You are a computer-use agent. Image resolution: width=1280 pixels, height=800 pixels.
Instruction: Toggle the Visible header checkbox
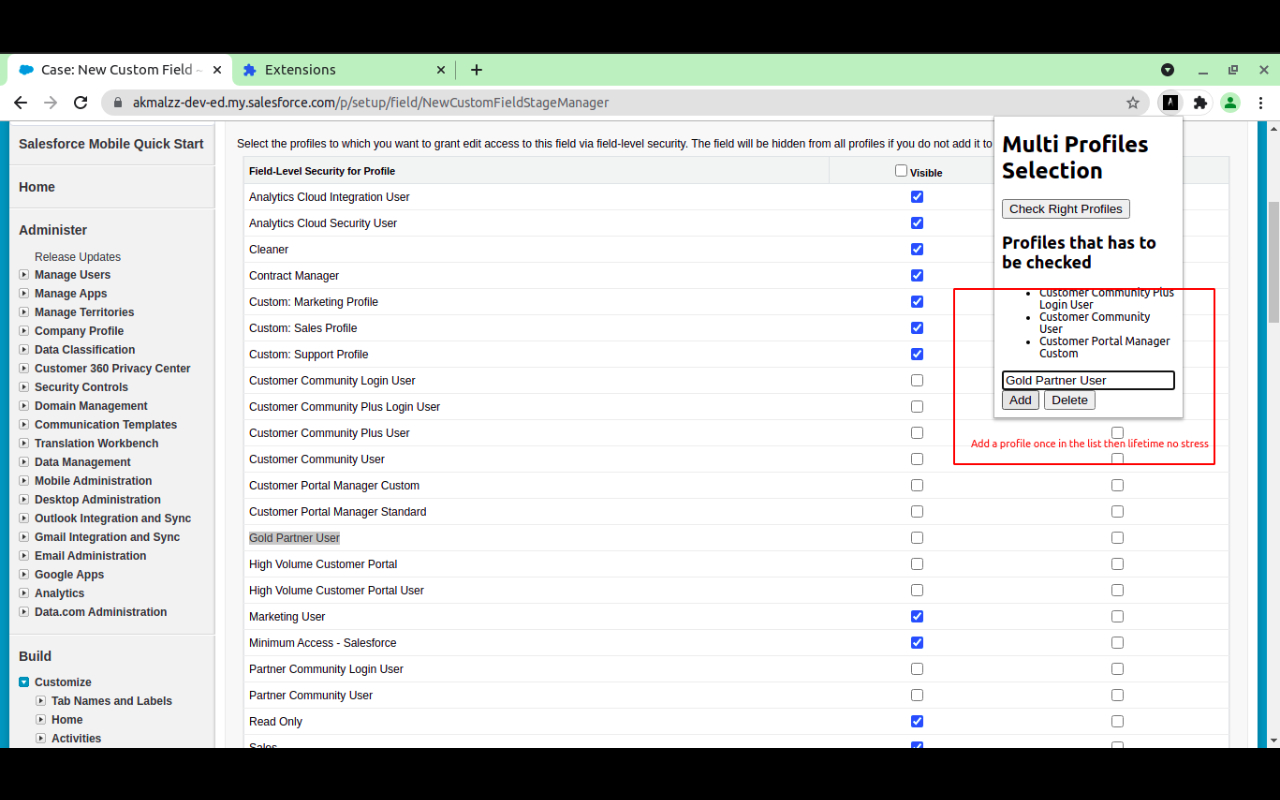click(x=901, y=171)
